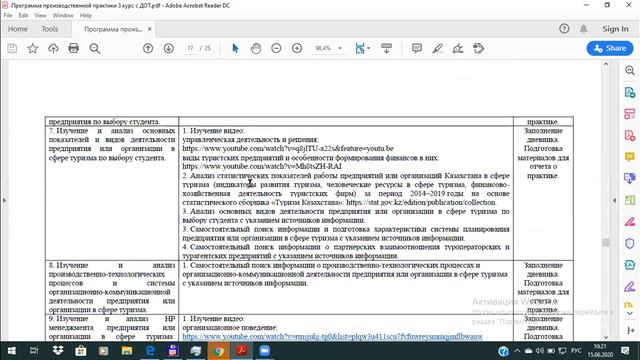The height and width of the screenshot is (360, 640).
Task: Open the Window menu
Action: [63, 16]
